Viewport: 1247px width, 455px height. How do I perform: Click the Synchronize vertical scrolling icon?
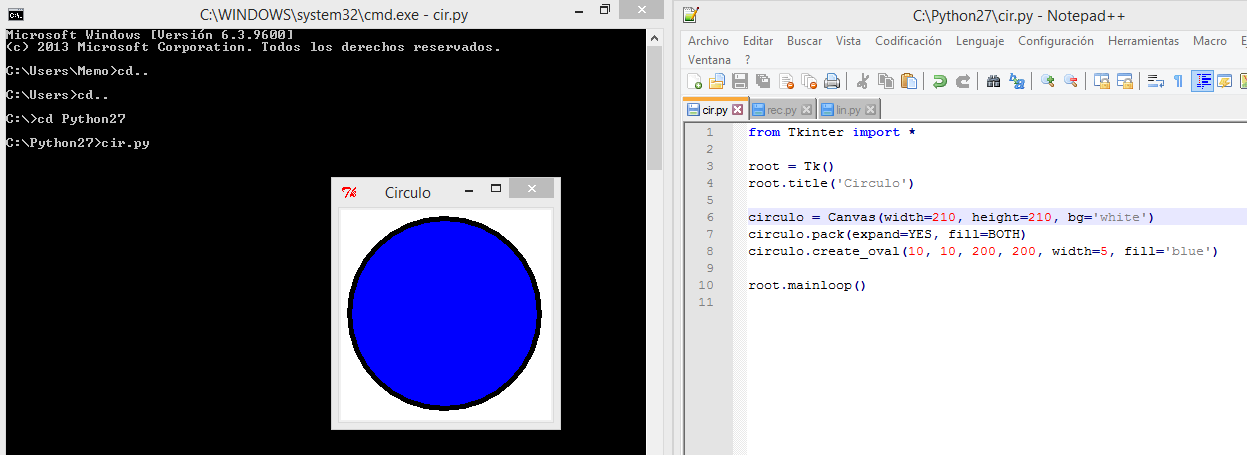click(x=1101, y=81)
